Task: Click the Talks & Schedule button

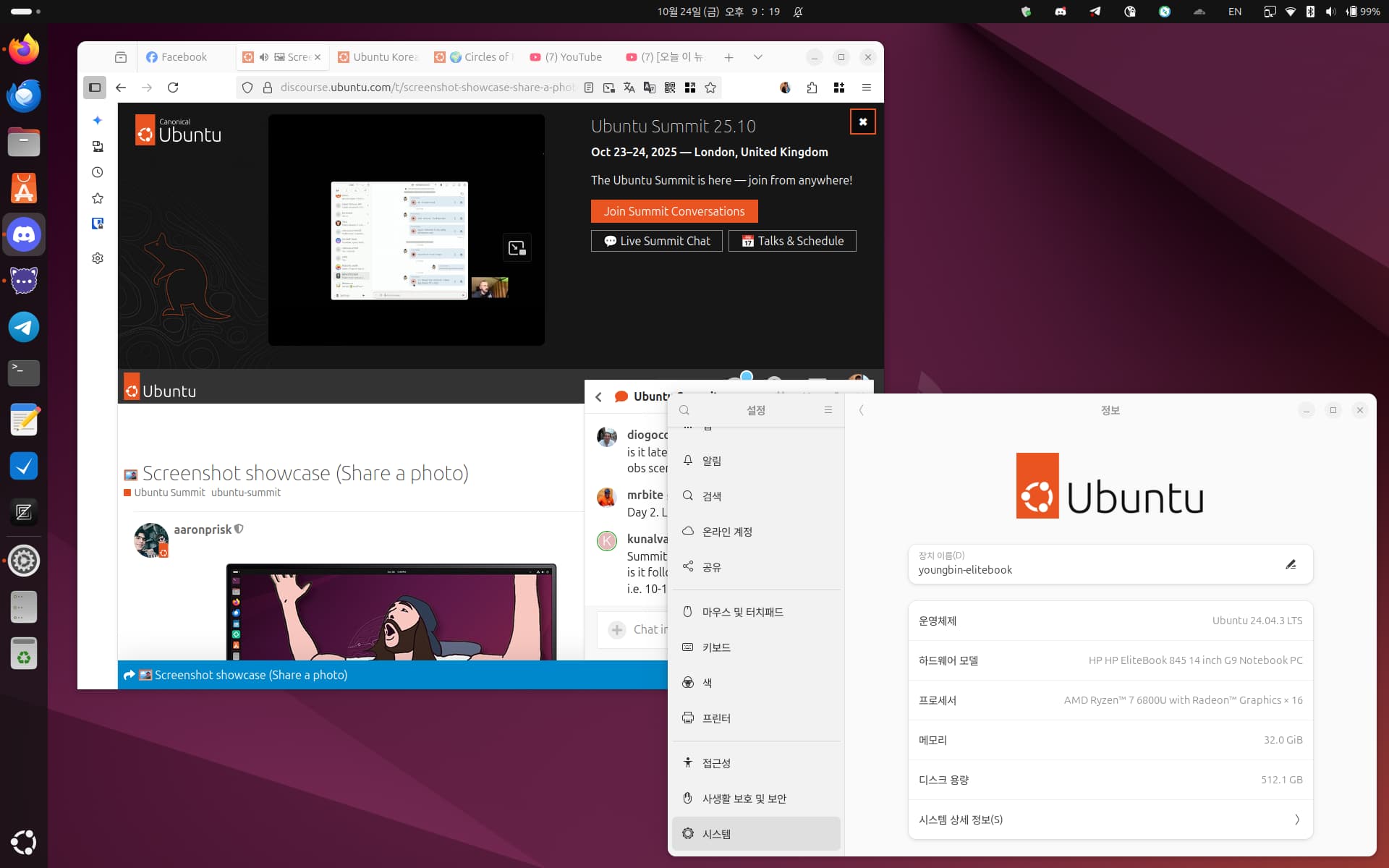Action: [x=792, y=241]
